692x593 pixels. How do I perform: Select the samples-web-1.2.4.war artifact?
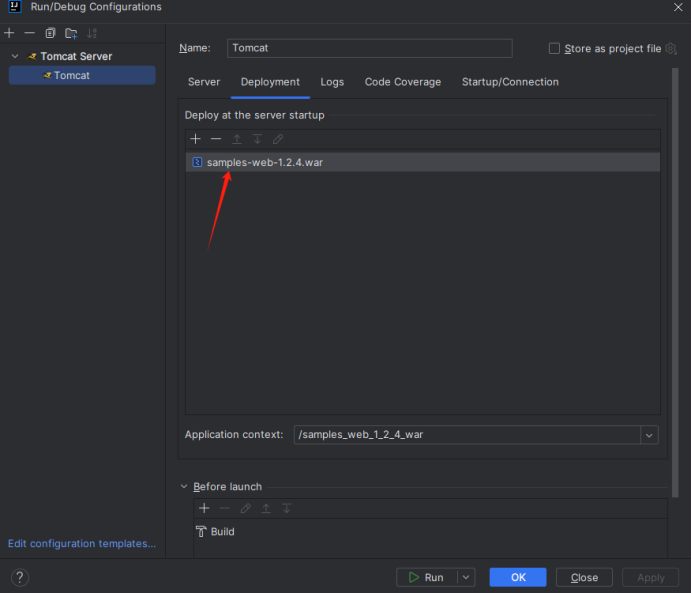coord(264,162)
